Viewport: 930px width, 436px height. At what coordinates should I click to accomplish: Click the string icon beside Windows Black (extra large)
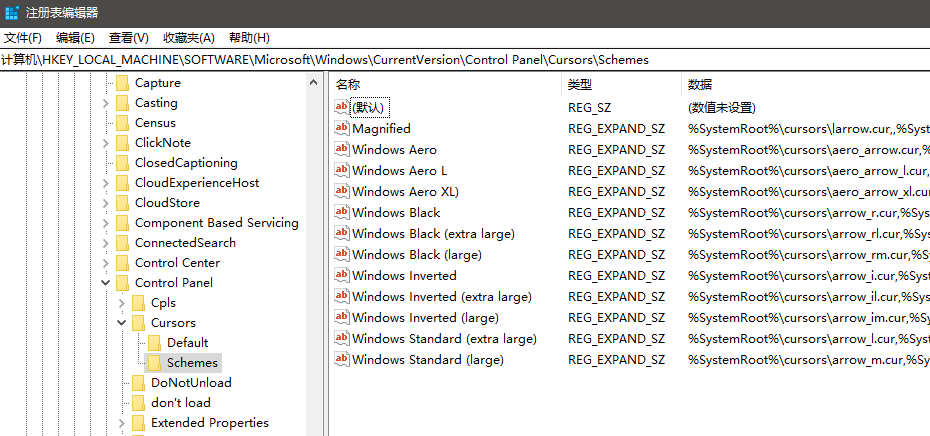(342, 233)
